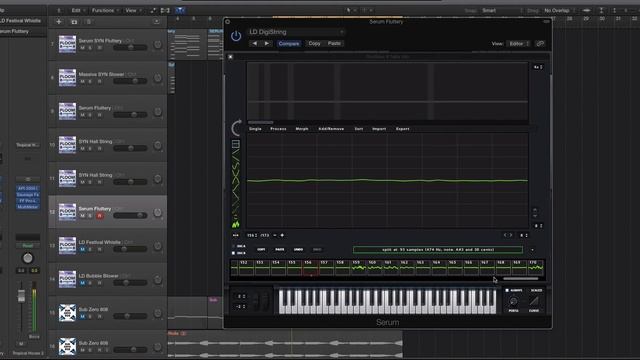Click the Compare button
Viewport: 640px width, 360px height.
(289, 43)
